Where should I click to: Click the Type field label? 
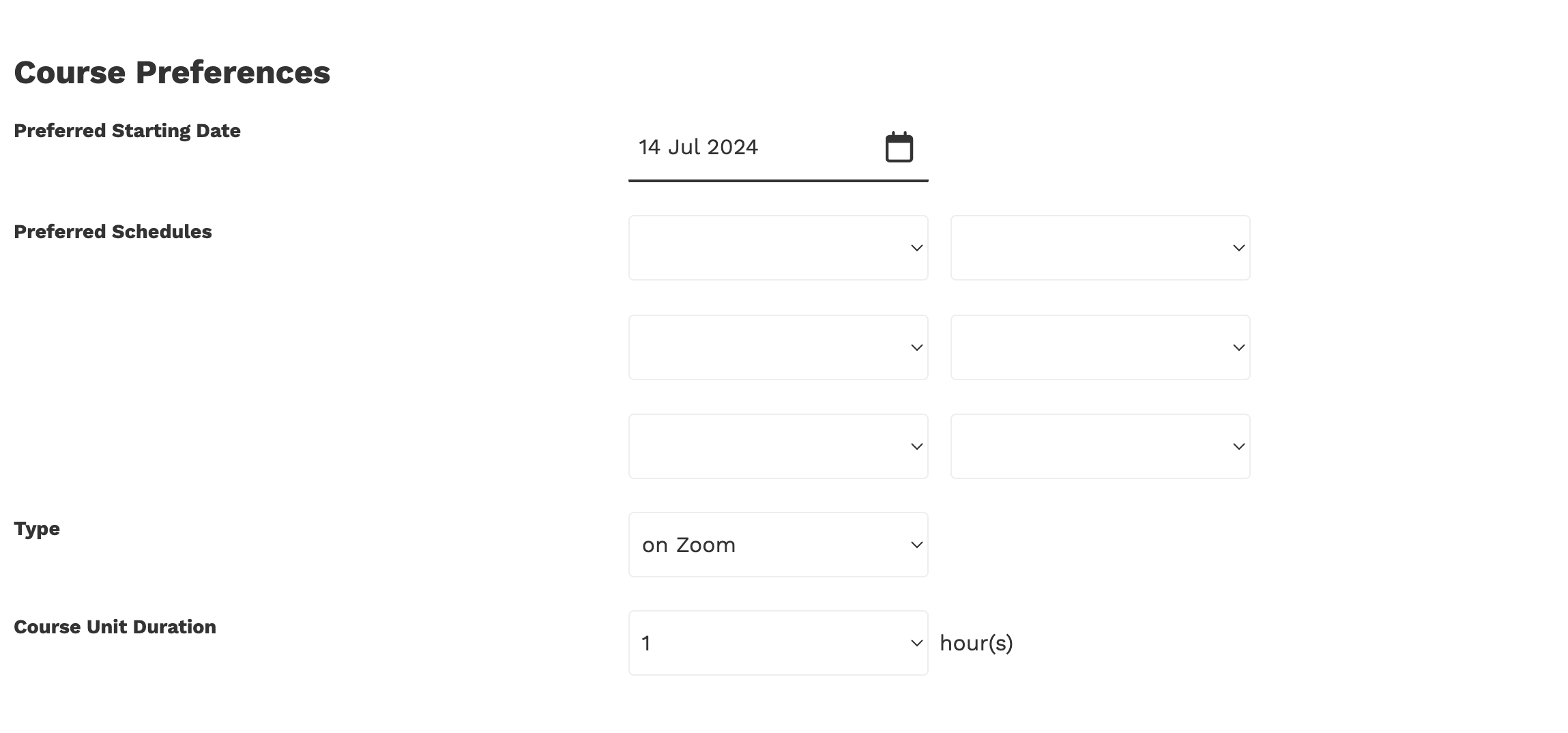click(x=37, y=528)
